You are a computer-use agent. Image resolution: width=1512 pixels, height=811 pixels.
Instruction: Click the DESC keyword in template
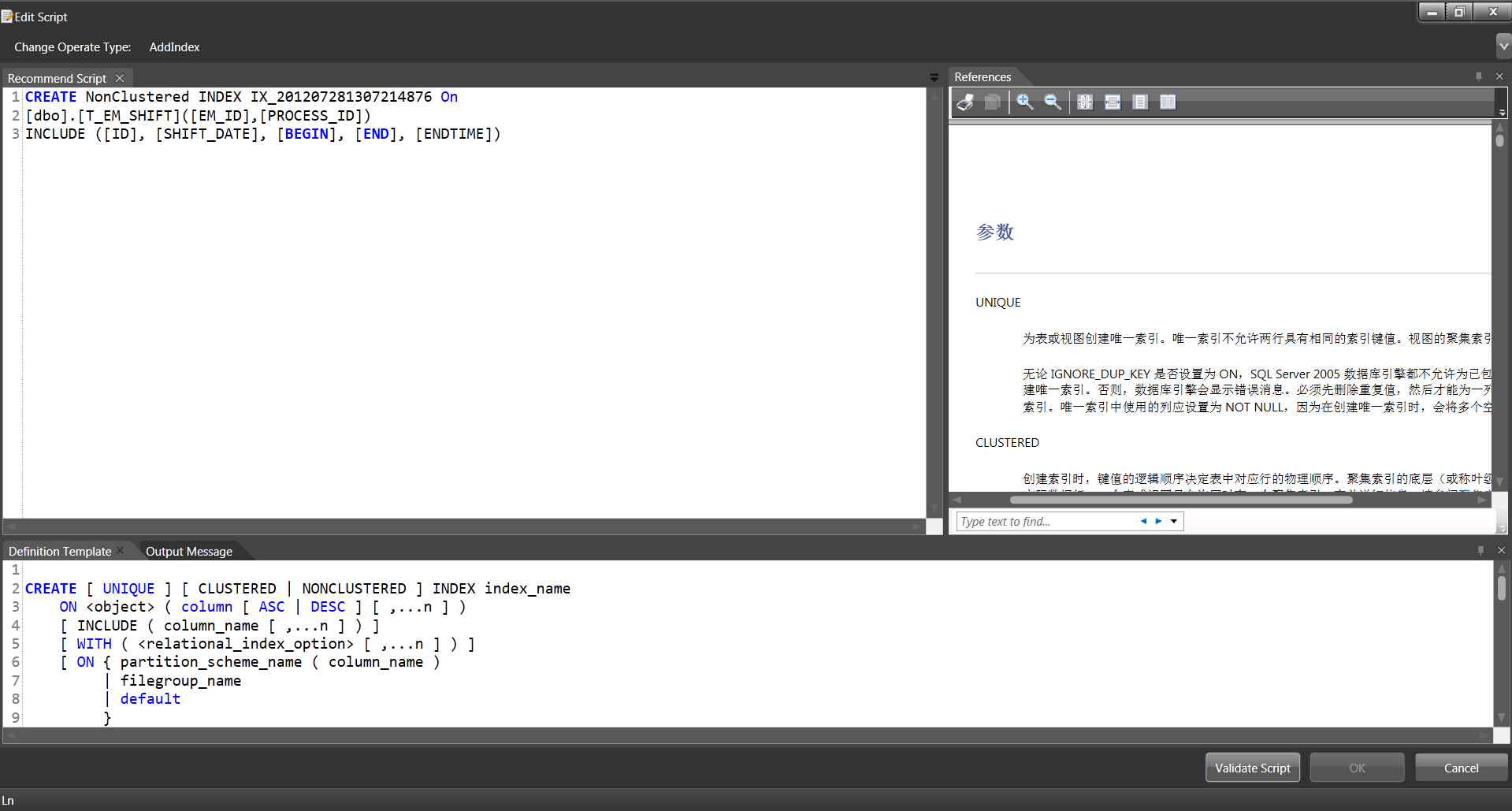[x=328, y=607]
